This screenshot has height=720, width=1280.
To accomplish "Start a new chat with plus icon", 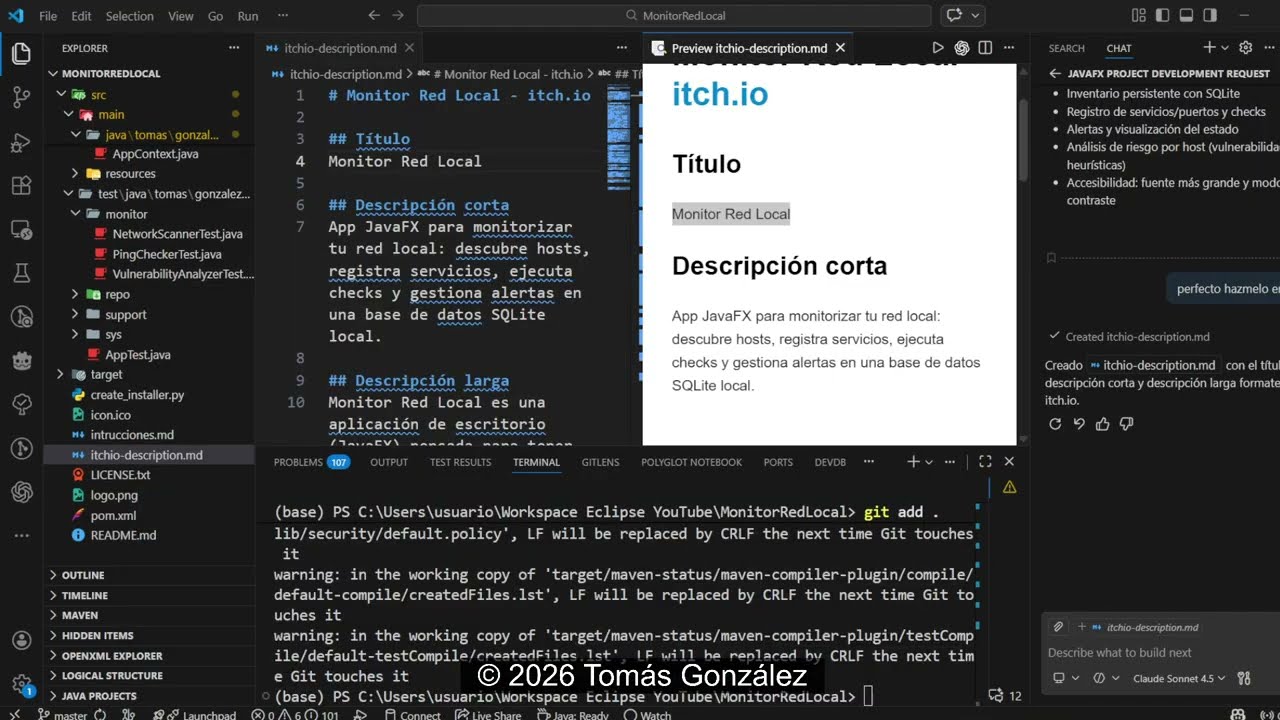I will pyautogui.click(x=1209, y=48).
